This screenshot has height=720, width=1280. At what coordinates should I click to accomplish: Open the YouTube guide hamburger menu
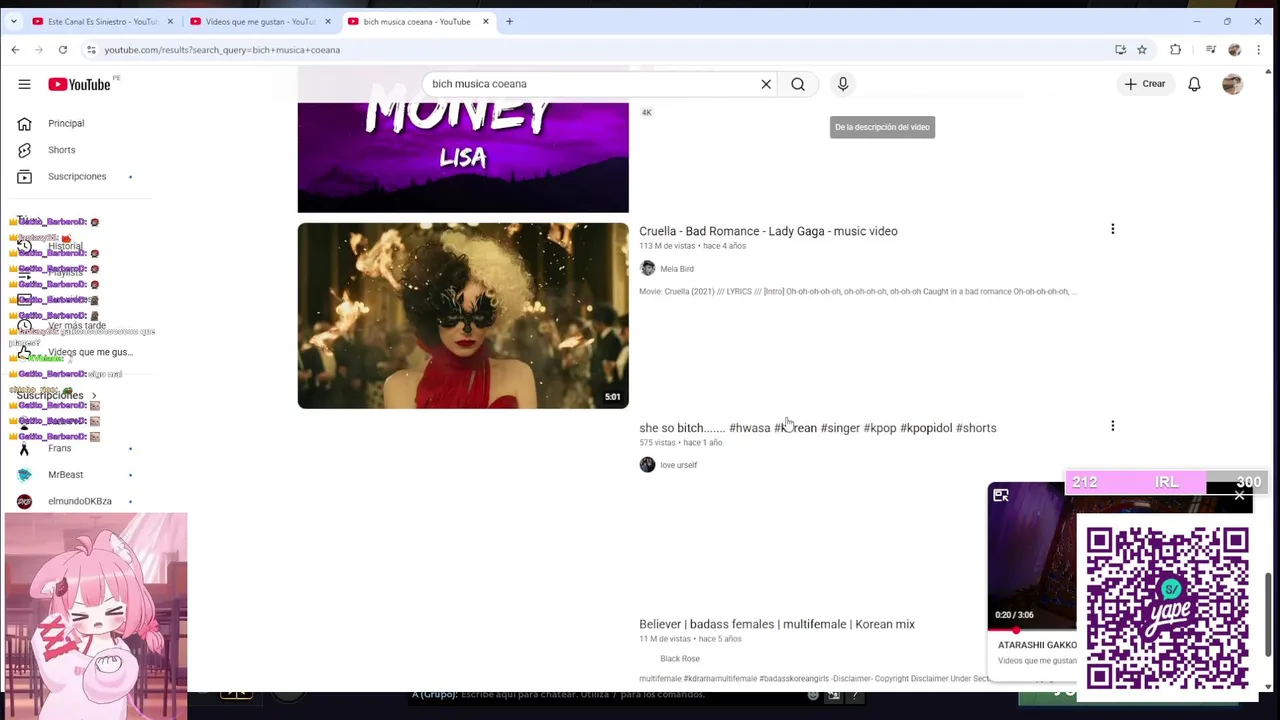pyautogui.click(x=24, y=84)
